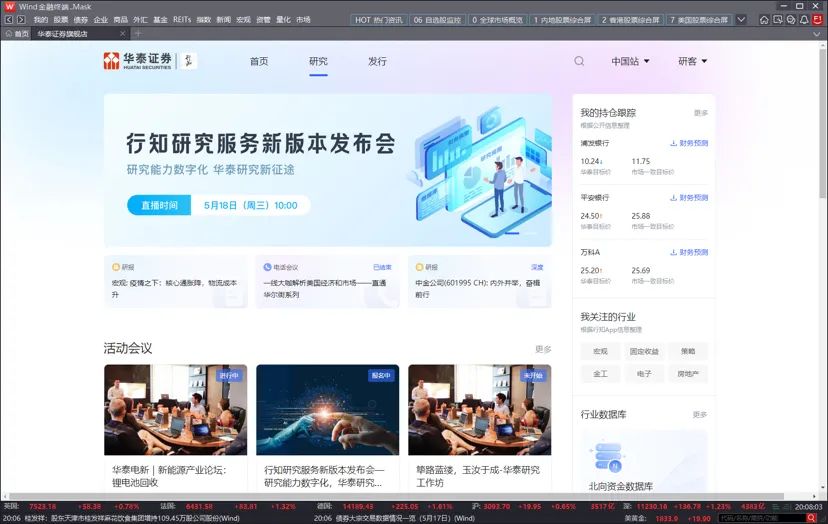Viewport: 828px width, 524px height.
Task: Open the 基金 menu
Action: (160, 20)
